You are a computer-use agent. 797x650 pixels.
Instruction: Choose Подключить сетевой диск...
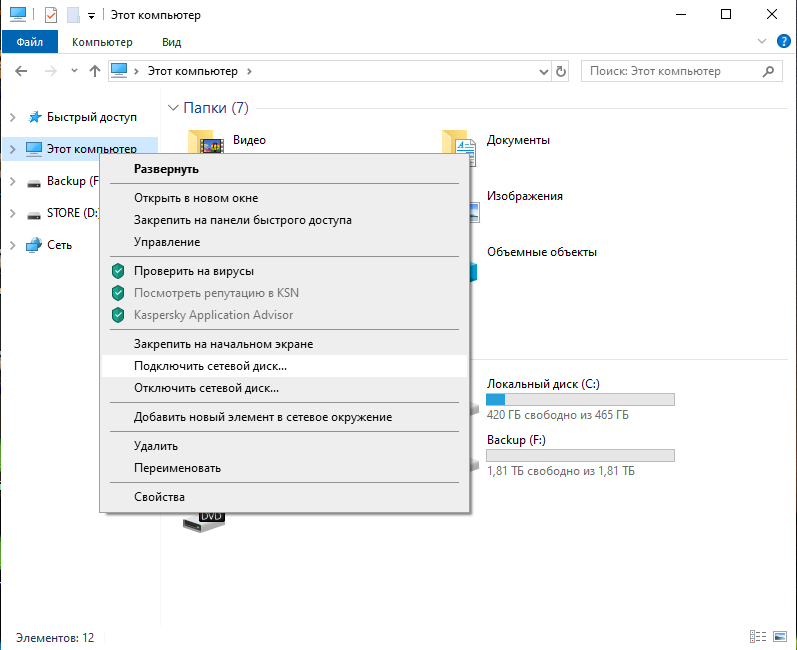pyautogui.click(x=284, y=366)
